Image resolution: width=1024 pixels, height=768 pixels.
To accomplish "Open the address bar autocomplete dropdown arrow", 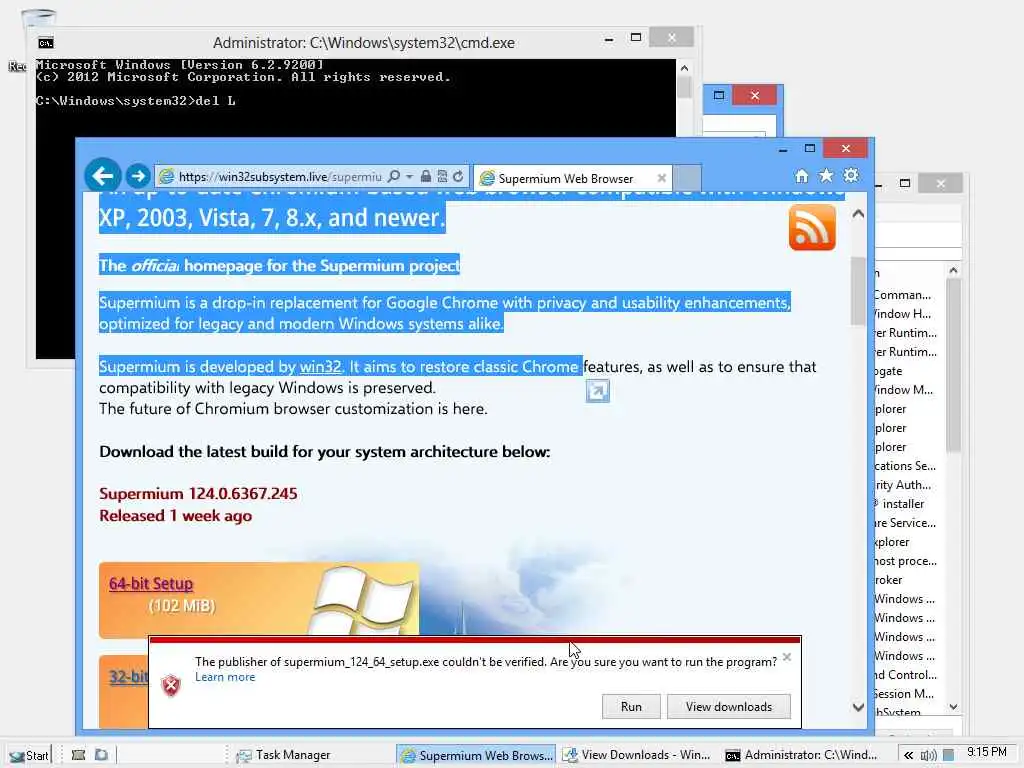I will 409,176.
